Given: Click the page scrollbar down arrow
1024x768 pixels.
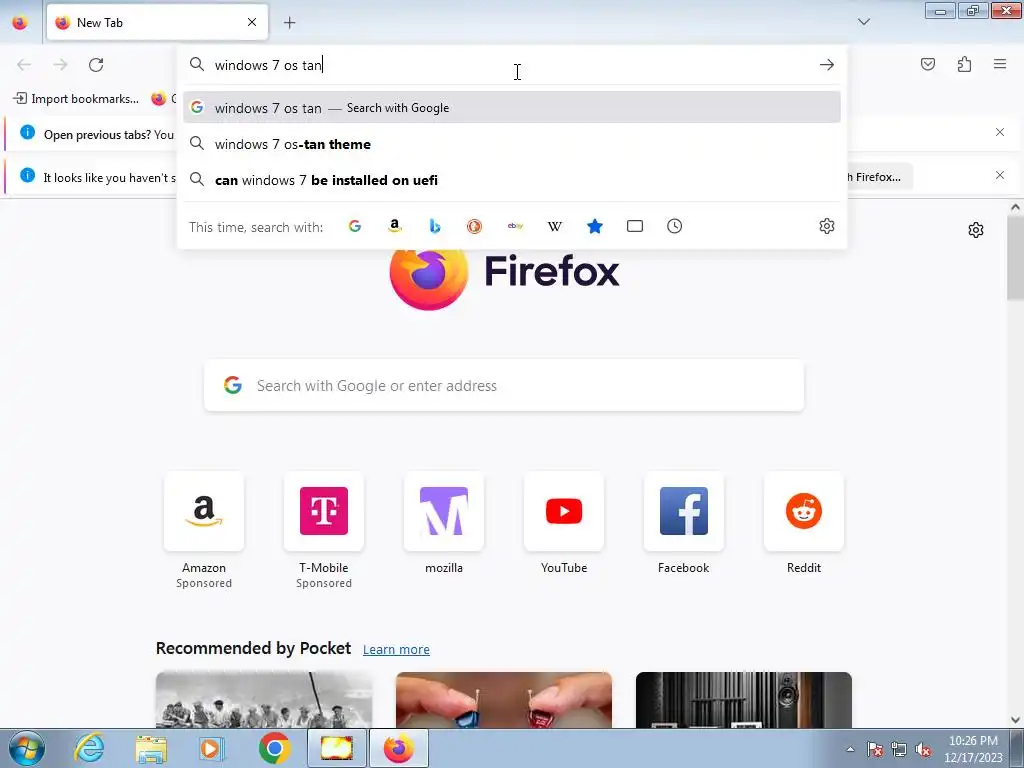Looking at the screenshot, I should pyautogui.click(x=1015, y=720).
